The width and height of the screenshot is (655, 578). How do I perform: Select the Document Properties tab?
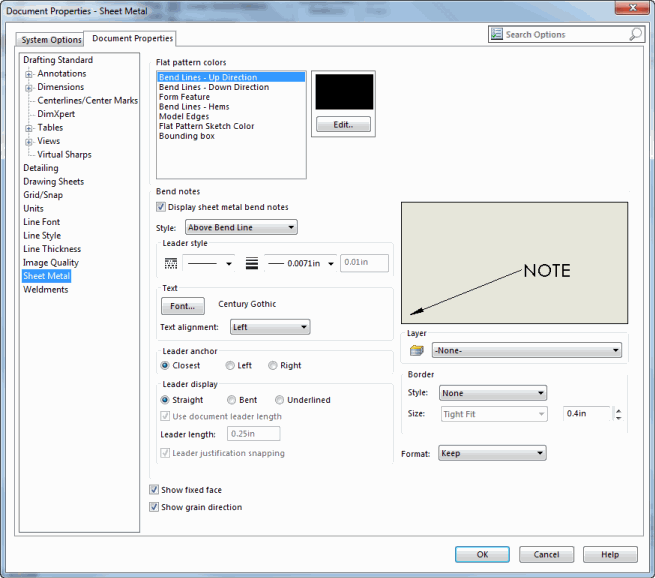click(132, 38)
